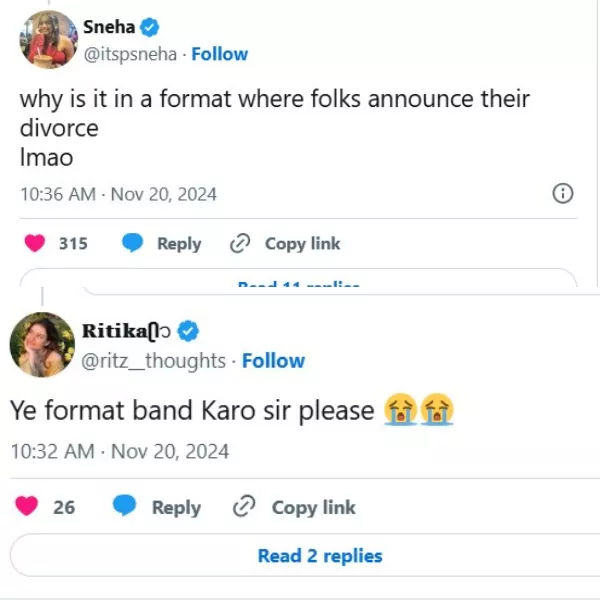This screenshot has width=600, height=600.
Task: Click Copy link text on Ritika's tweet
Action: click(313, 507)
